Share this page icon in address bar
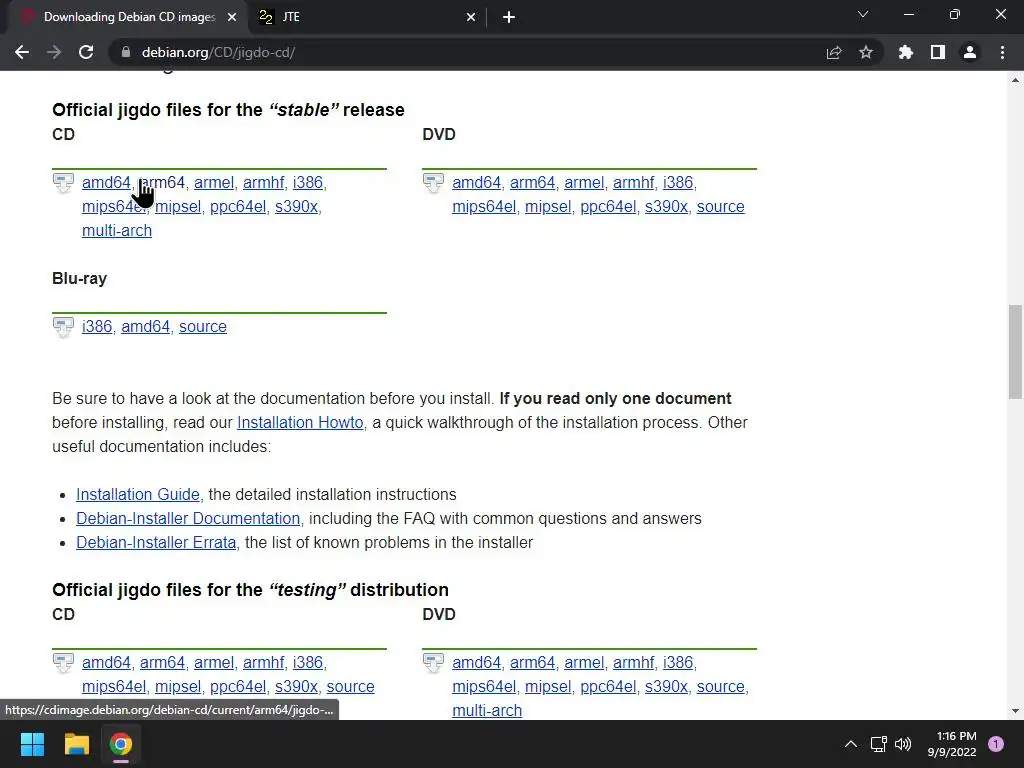 tap(834, 52)
